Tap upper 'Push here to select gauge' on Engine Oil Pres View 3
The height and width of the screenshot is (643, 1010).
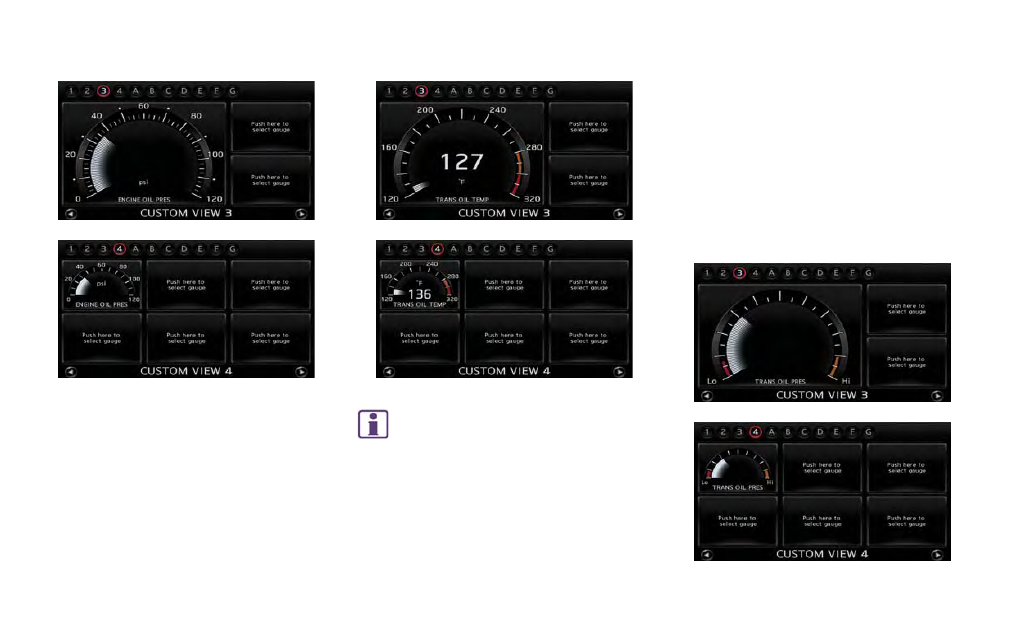tap(271, 127)
